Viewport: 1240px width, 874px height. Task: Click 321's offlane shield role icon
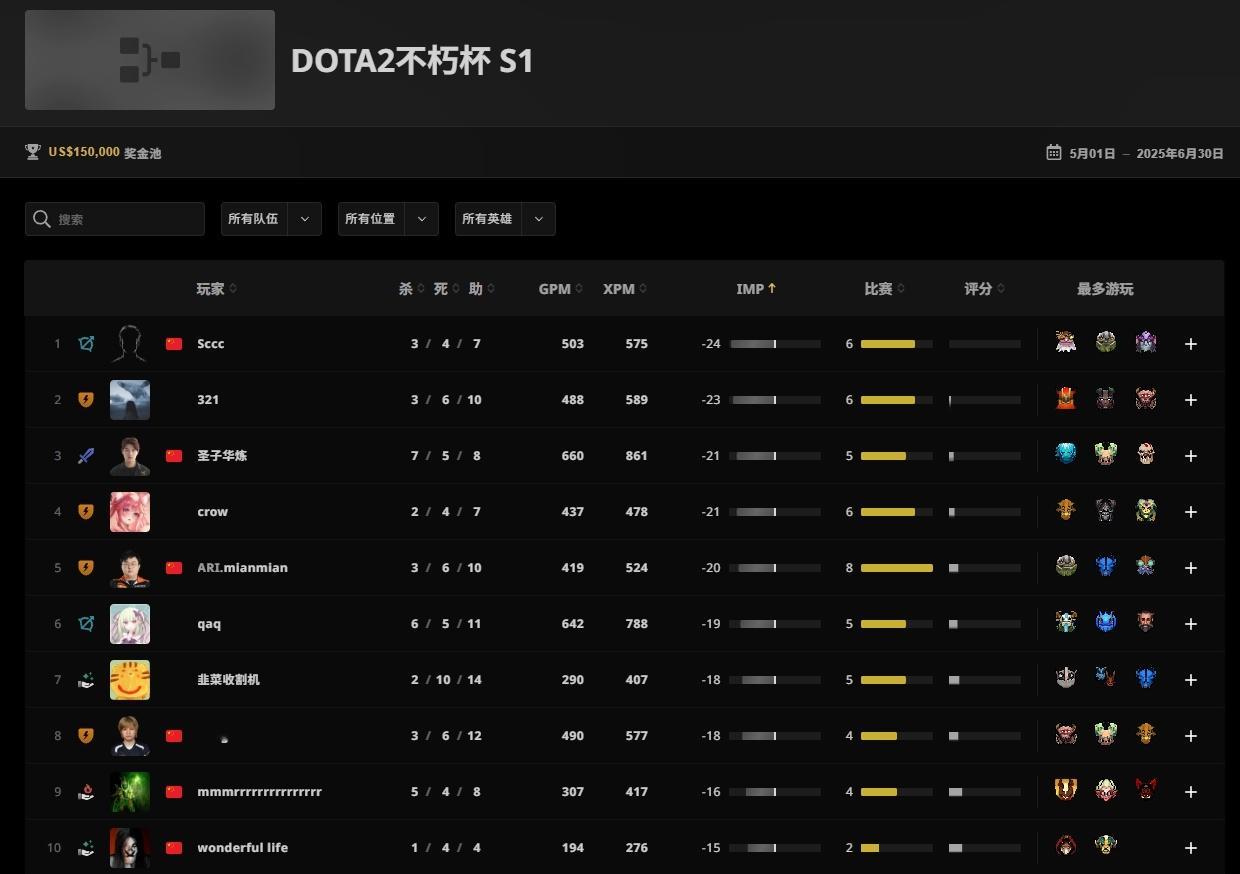tap(86, 399)
